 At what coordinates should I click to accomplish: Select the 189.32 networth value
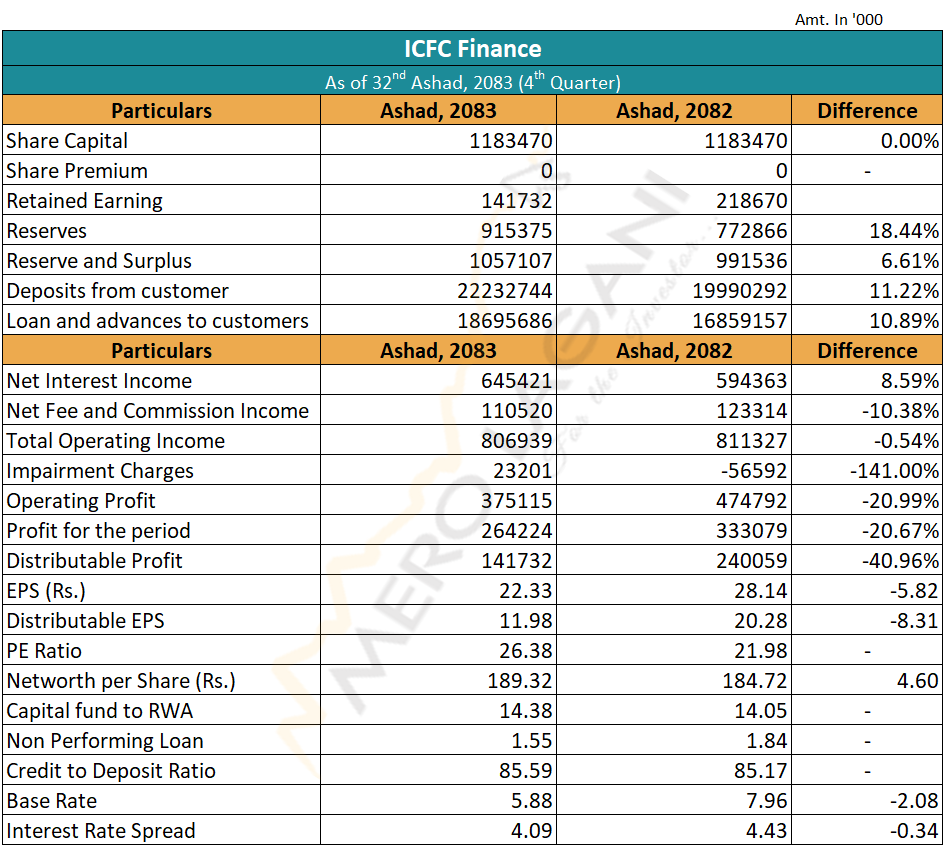coord(519,681)
